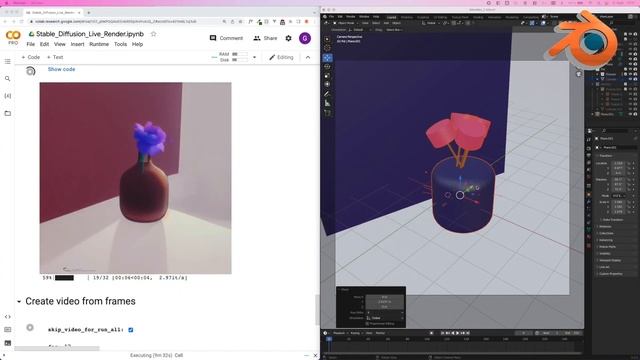Open Colab settings gear icon
Screen dimensions: 640x360
coord(289,38)
